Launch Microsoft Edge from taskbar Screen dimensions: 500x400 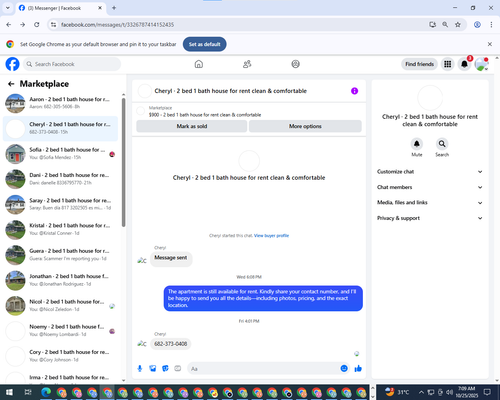coord(46,392)
